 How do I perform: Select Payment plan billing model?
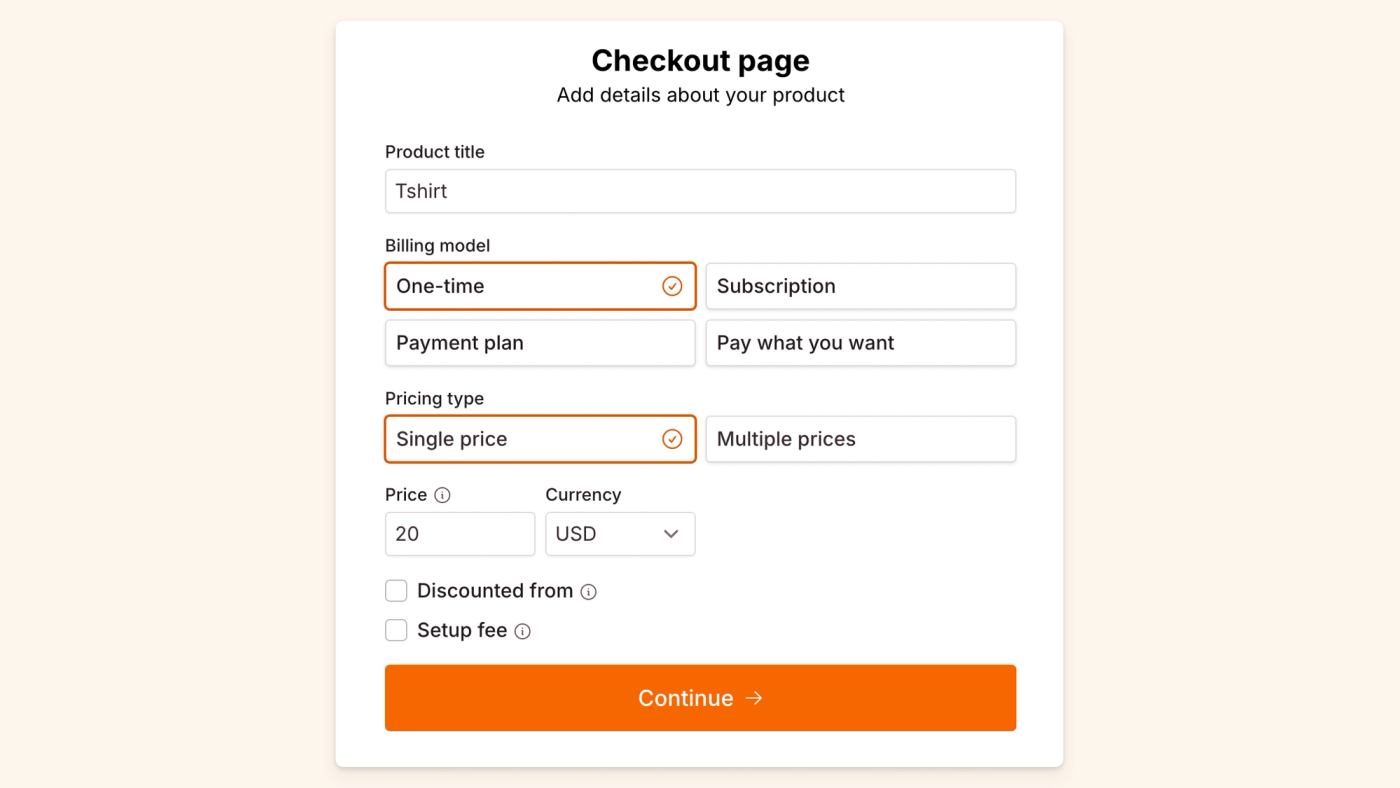click(539, 343)
